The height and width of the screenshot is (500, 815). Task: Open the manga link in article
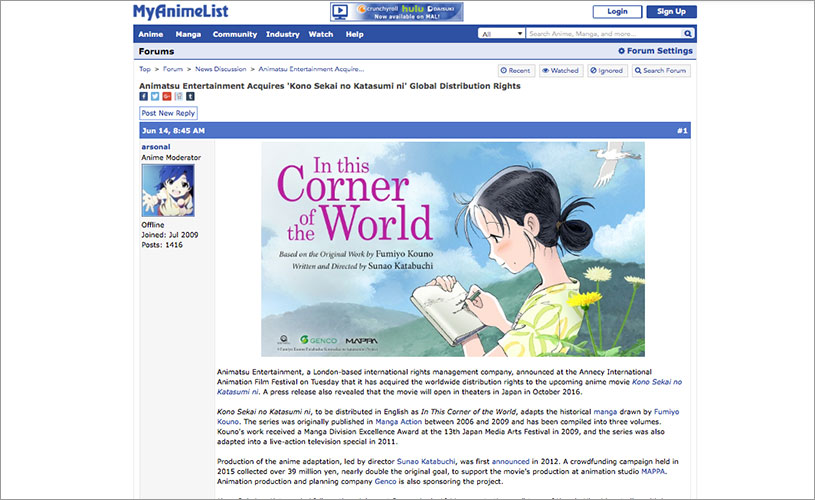tap(605, 412)
